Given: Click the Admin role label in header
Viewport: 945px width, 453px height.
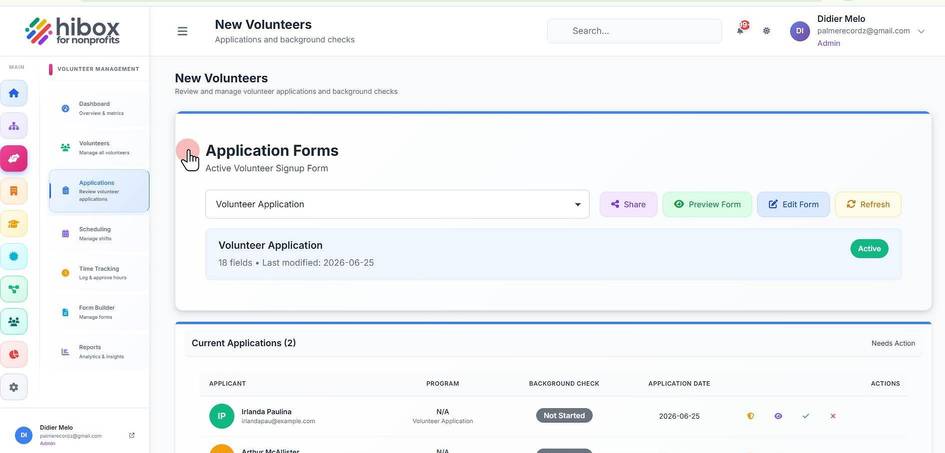Looking at the screenshot, I should (828, 43).
